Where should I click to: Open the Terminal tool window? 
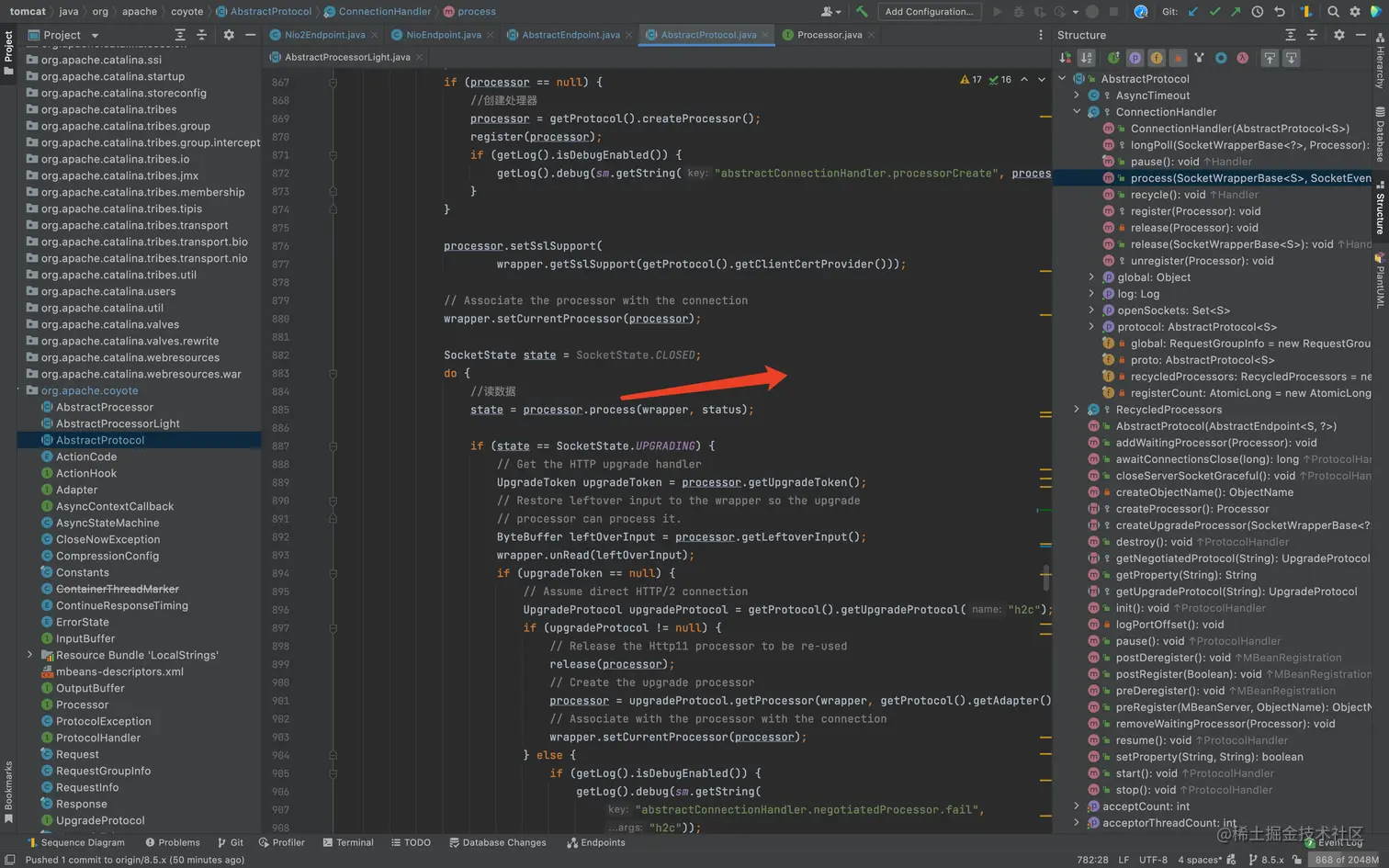coord(348,842)
